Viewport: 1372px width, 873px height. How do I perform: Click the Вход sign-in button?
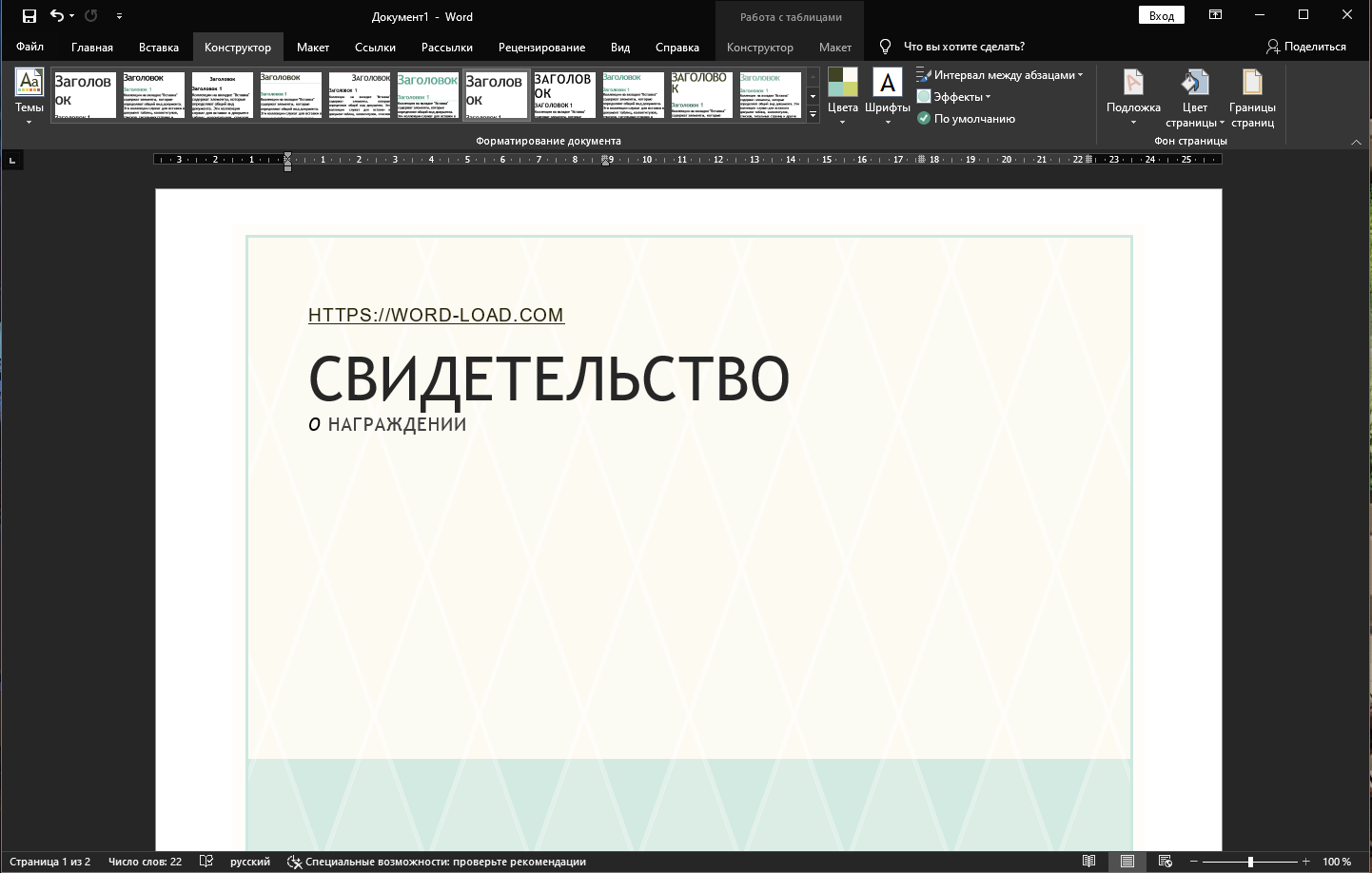(x=1160, y=15)
